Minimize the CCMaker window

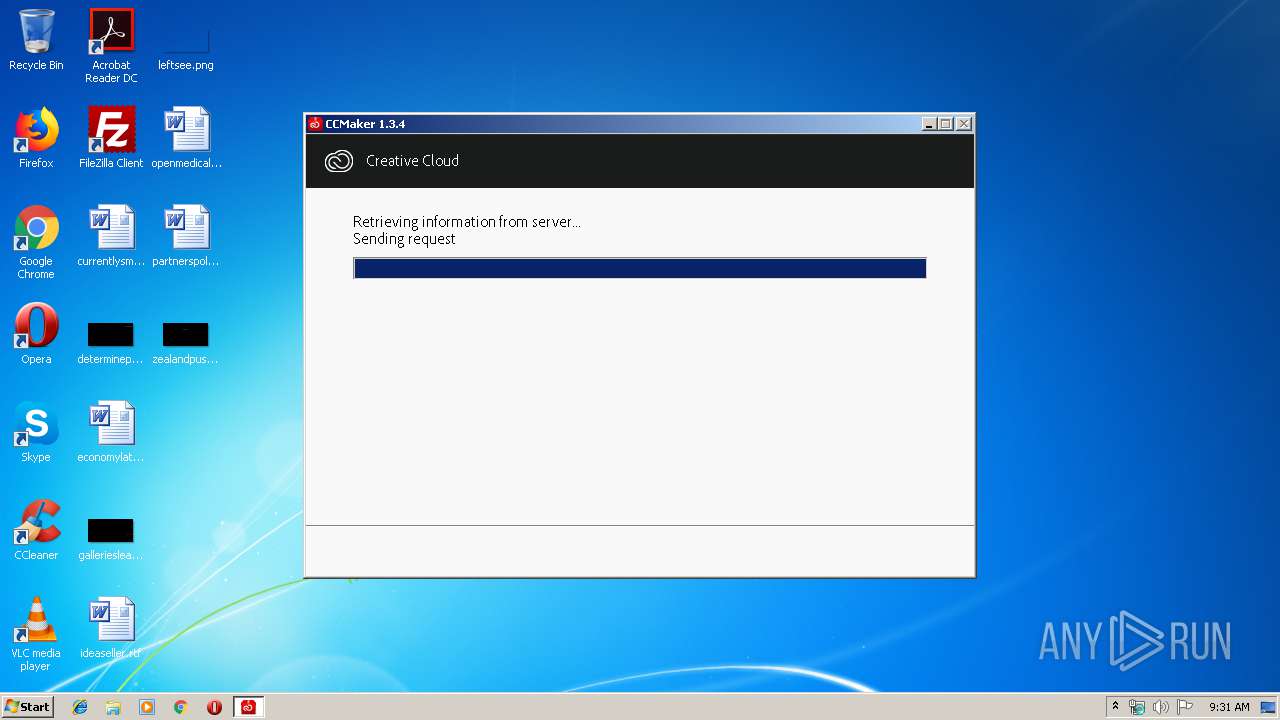[x=930, y=124]
